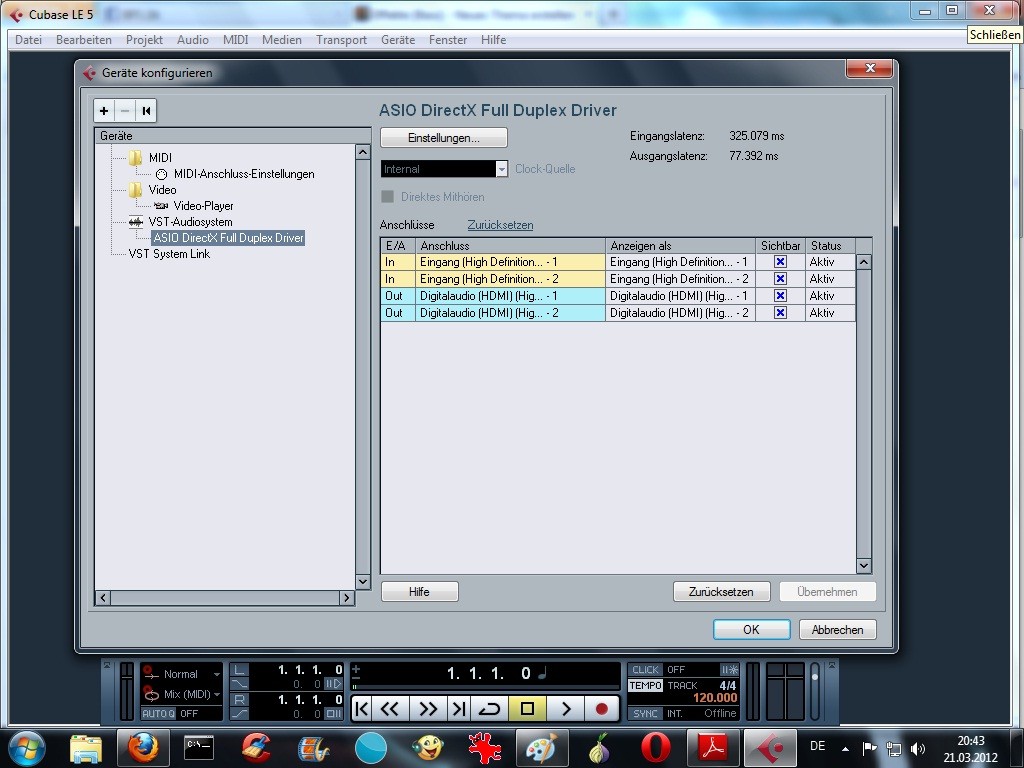Adjust the output level slider in transport
This screenshot has height=768, width=1024.
point(814,690)
